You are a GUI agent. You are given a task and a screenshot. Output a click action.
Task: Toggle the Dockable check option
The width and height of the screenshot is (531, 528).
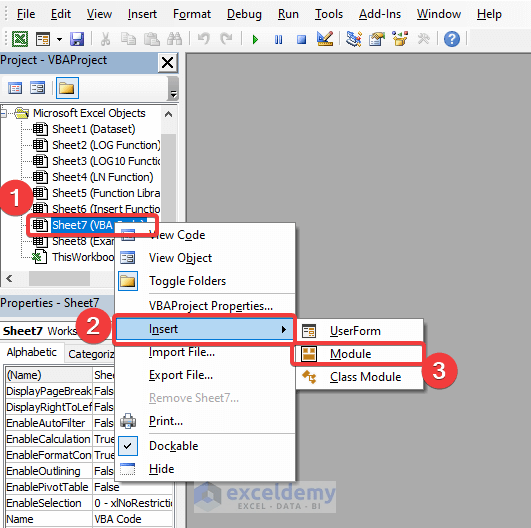205,446
